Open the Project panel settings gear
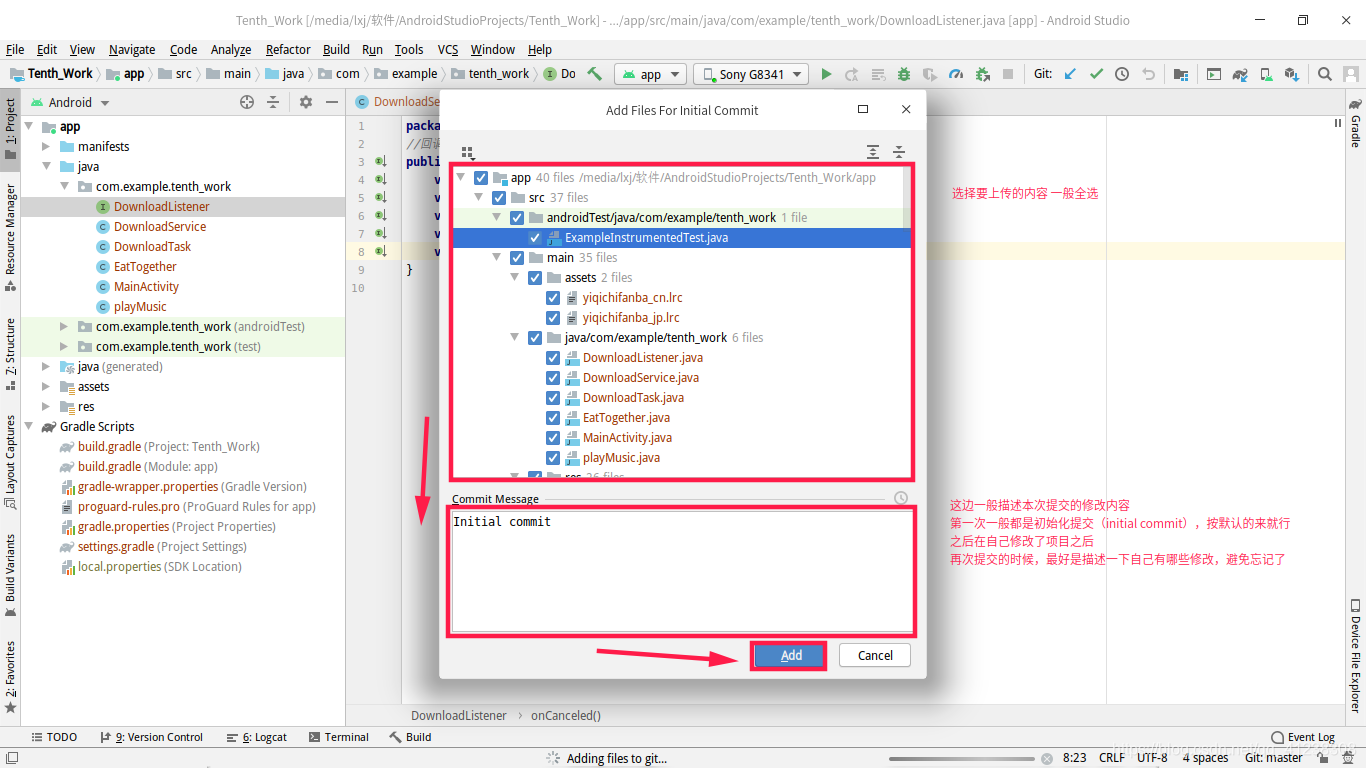Viewport: 1366px width, 768px height. (x=306, y=102)
